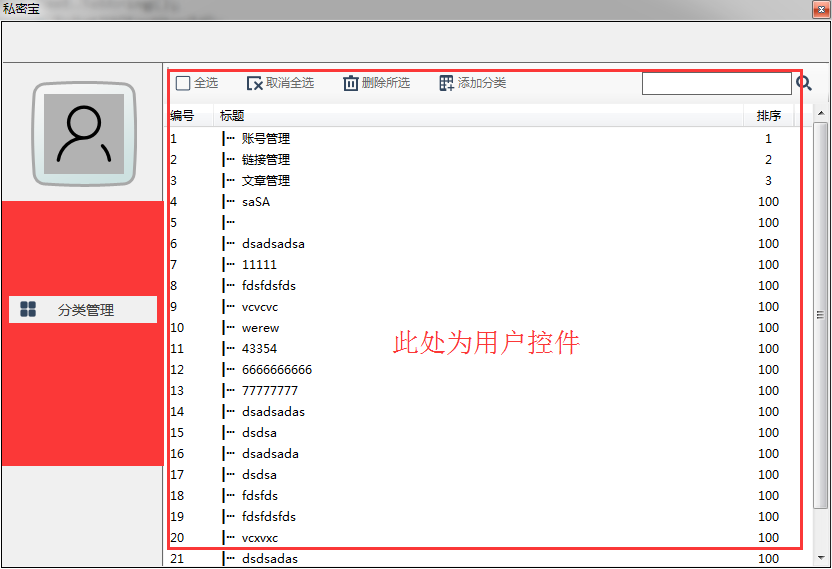
Task: Open 分类管理 in the sidebar
Action: point(83,309)
